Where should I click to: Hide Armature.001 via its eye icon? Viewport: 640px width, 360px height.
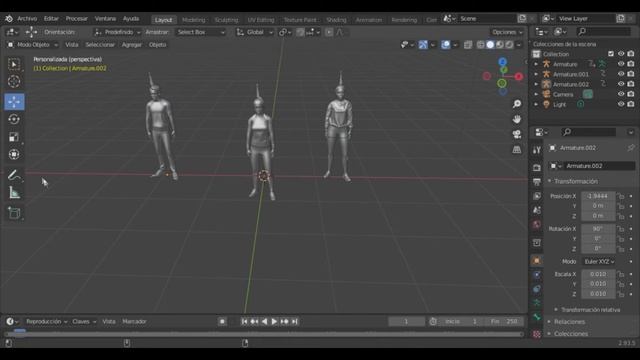pos(621,74)
